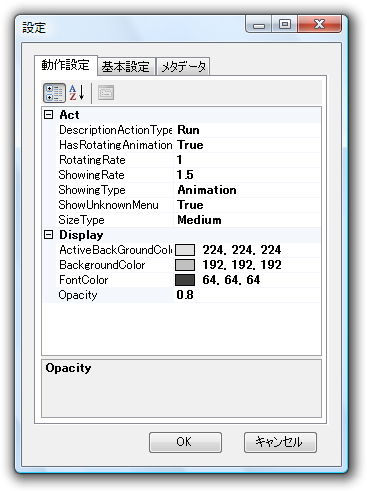
Task: Select the 動作設定 tab
Action: [66, 65]
